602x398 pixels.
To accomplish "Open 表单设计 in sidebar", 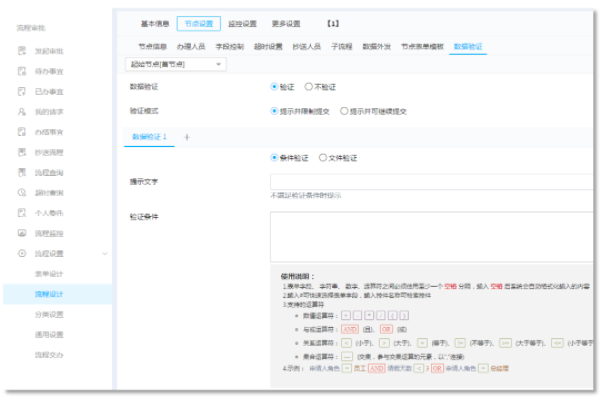I will pos(49,274).
